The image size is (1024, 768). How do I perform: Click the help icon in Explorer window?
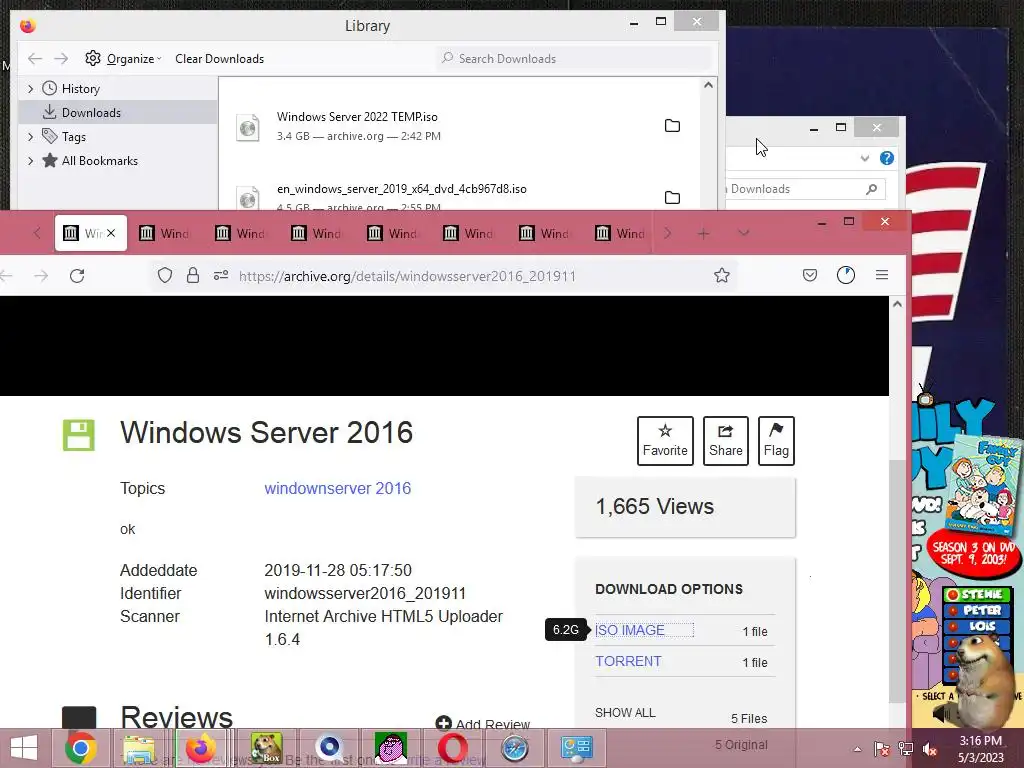886,158
